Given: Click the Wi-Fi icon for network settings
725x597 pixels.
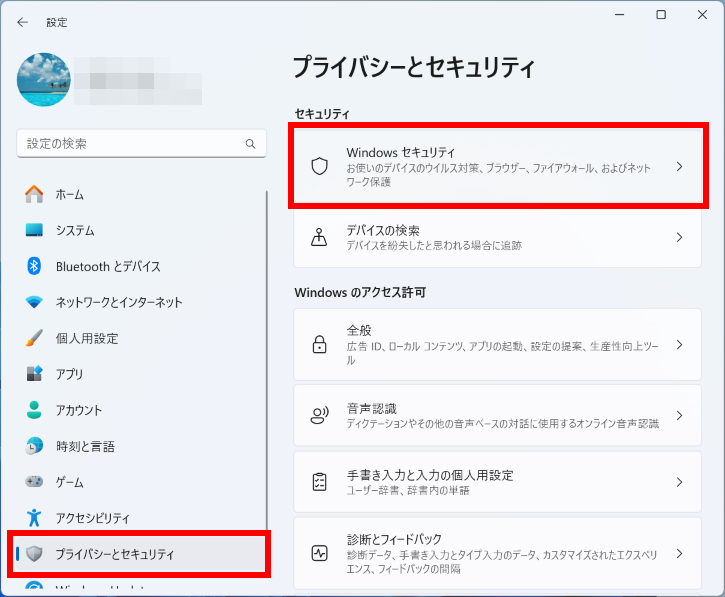Looking at the screenshot, I should tap(34, 302).
